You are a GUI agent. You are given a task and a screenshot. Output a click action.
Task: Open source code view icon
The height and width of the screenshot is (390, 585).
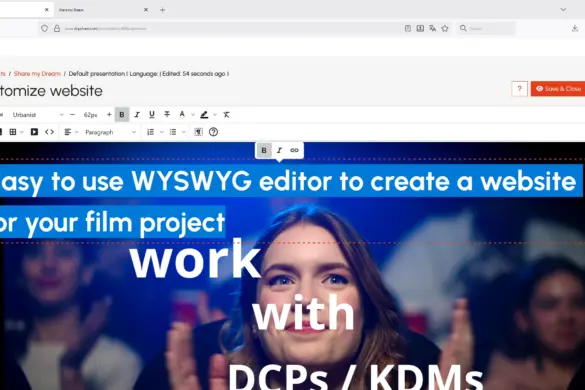click(x=49, y=132)
